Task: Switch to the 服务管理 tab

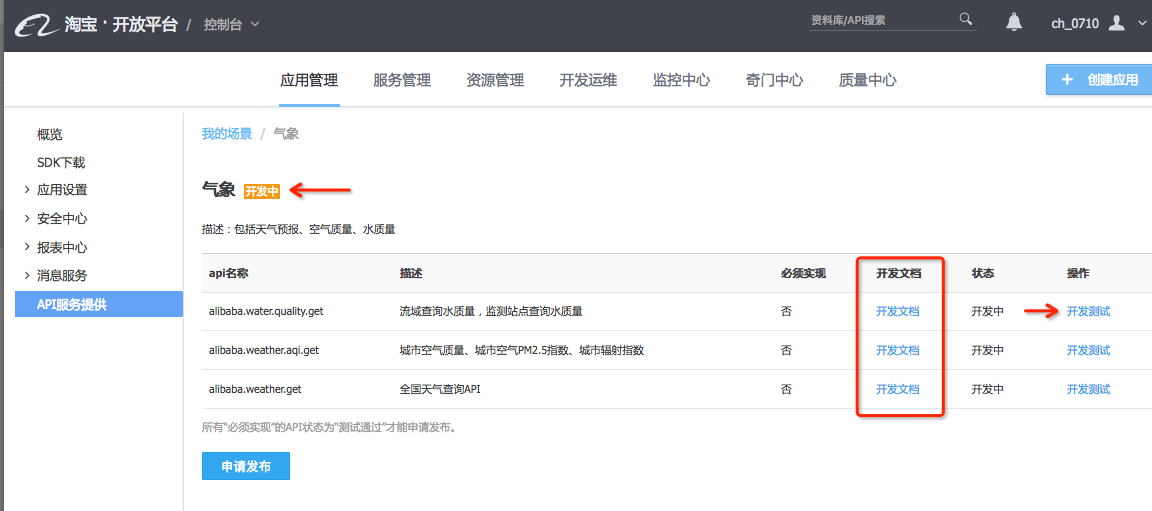Action: tap(402, 80)
